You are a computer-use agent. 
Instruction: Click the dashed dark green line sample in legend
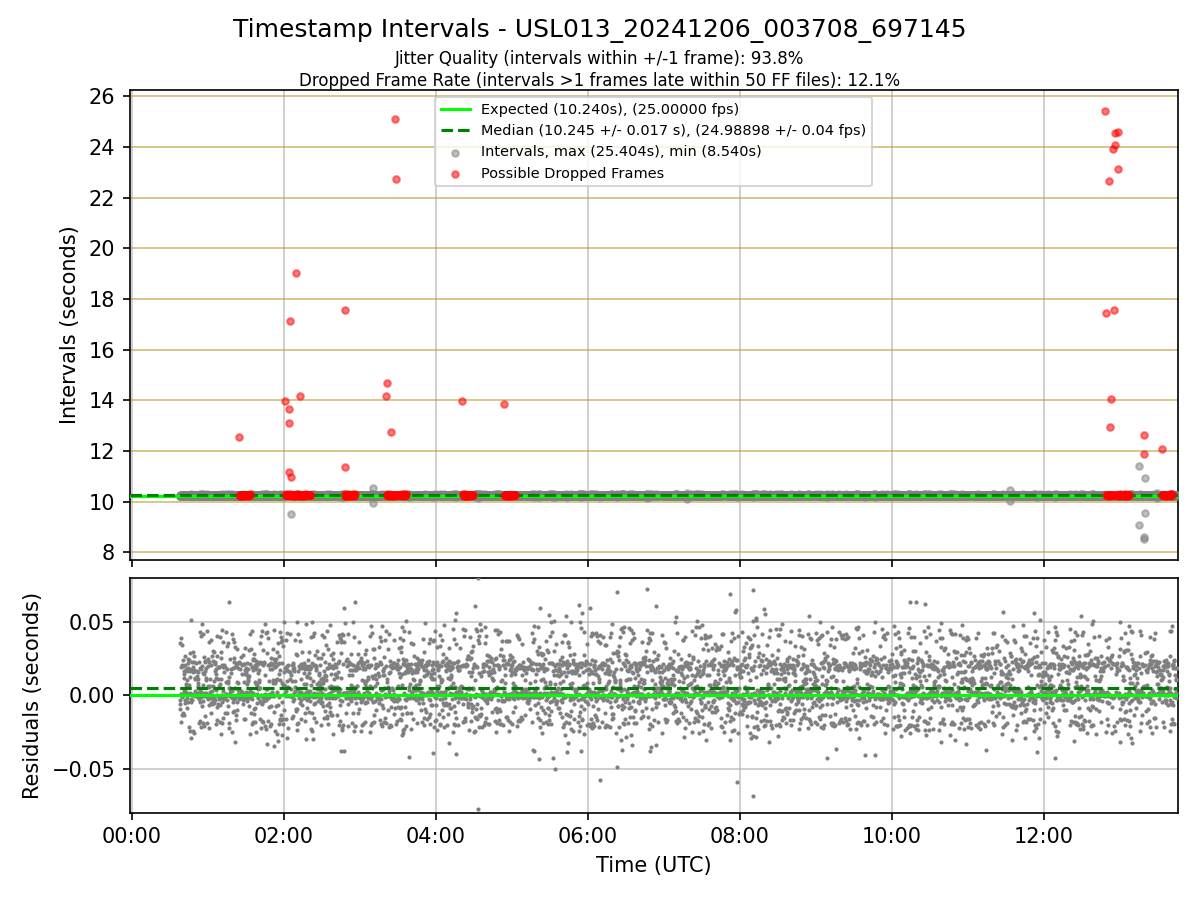coord(455,131)
